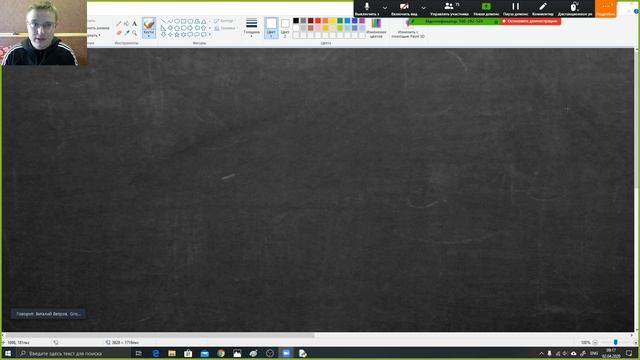The image size is (640, 360).
Task: Click the horizontal canvas scrollbar
Action: 159,335
